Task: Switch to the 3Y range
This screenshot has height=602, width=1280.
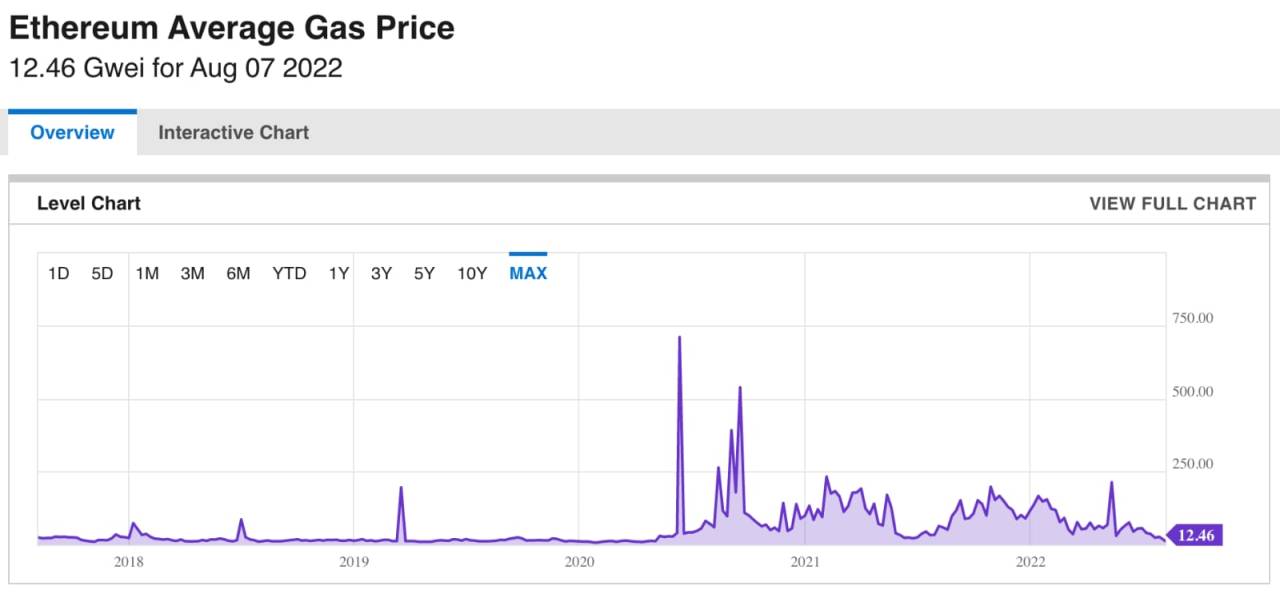Action: (x=380, y=273)
